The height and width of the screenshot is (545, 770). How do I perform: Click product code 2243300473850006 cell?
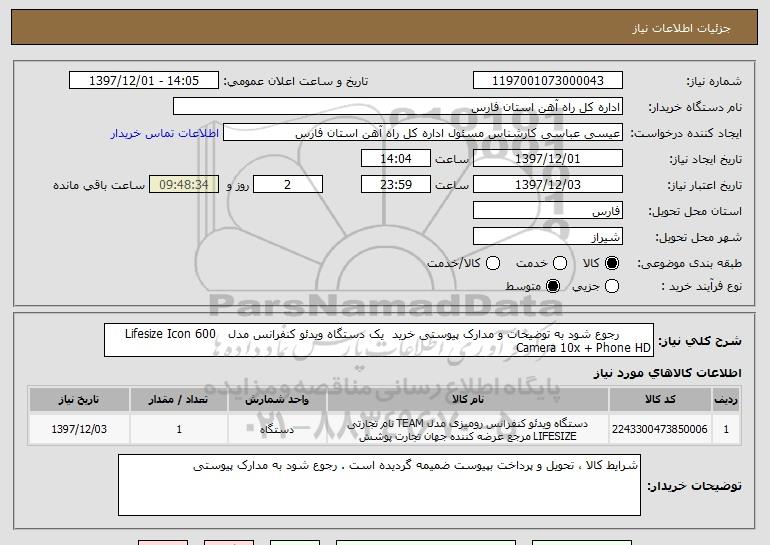click(660, 429)
